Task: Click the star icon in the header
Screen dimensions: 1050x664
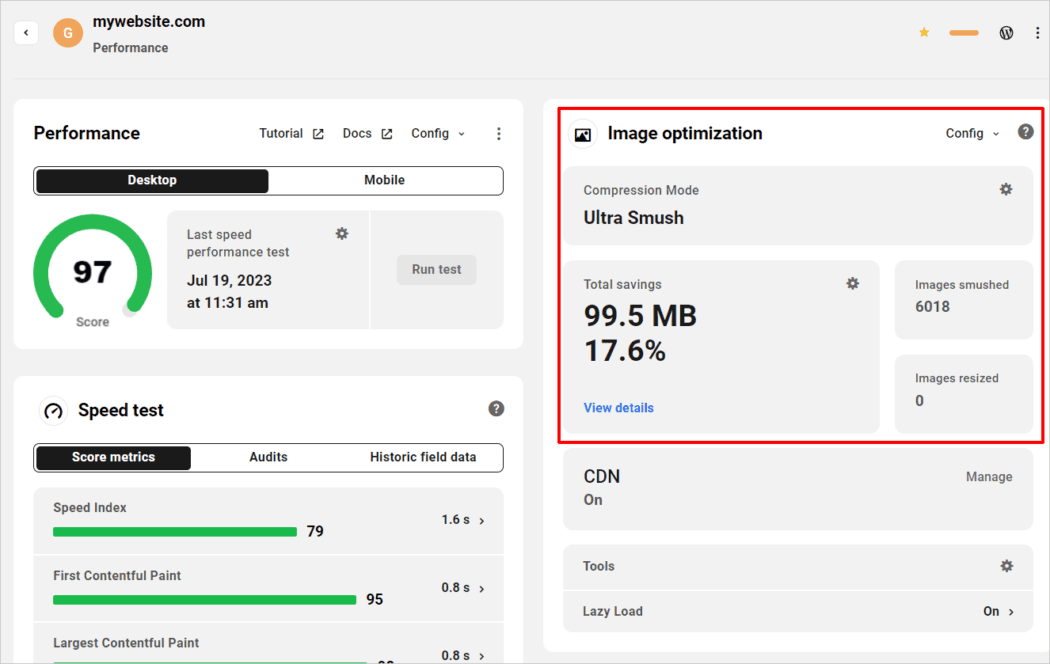Action: [923, 32]
